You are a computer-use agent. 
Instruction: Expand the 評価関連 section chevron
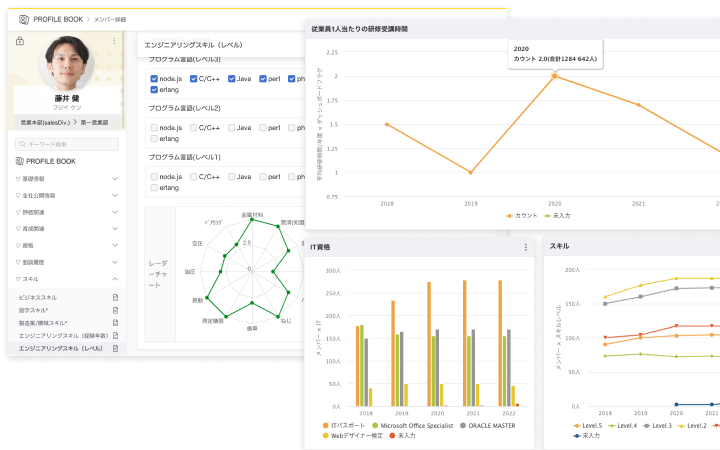[115, 212]
